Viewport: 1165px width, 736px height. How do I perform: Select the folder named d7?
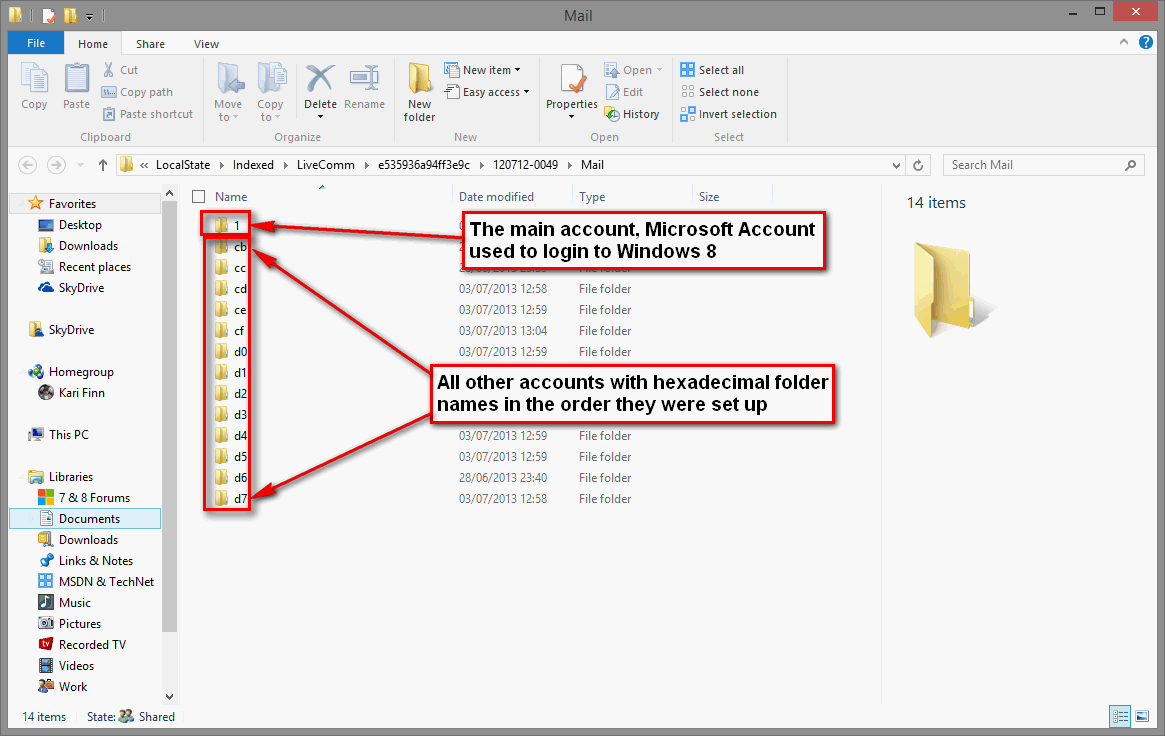(231, 499)
